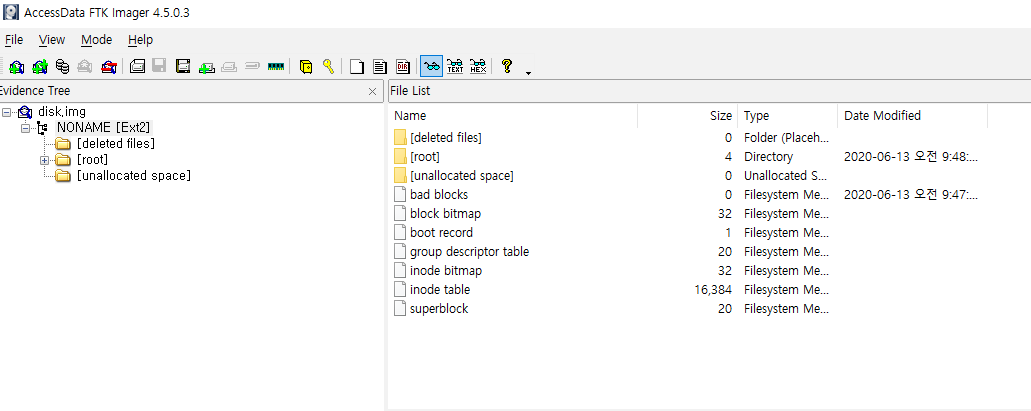1031x411 pixels.
Task: Open the toolbar options dropdown arrow
Action: (x=529, y=72)
